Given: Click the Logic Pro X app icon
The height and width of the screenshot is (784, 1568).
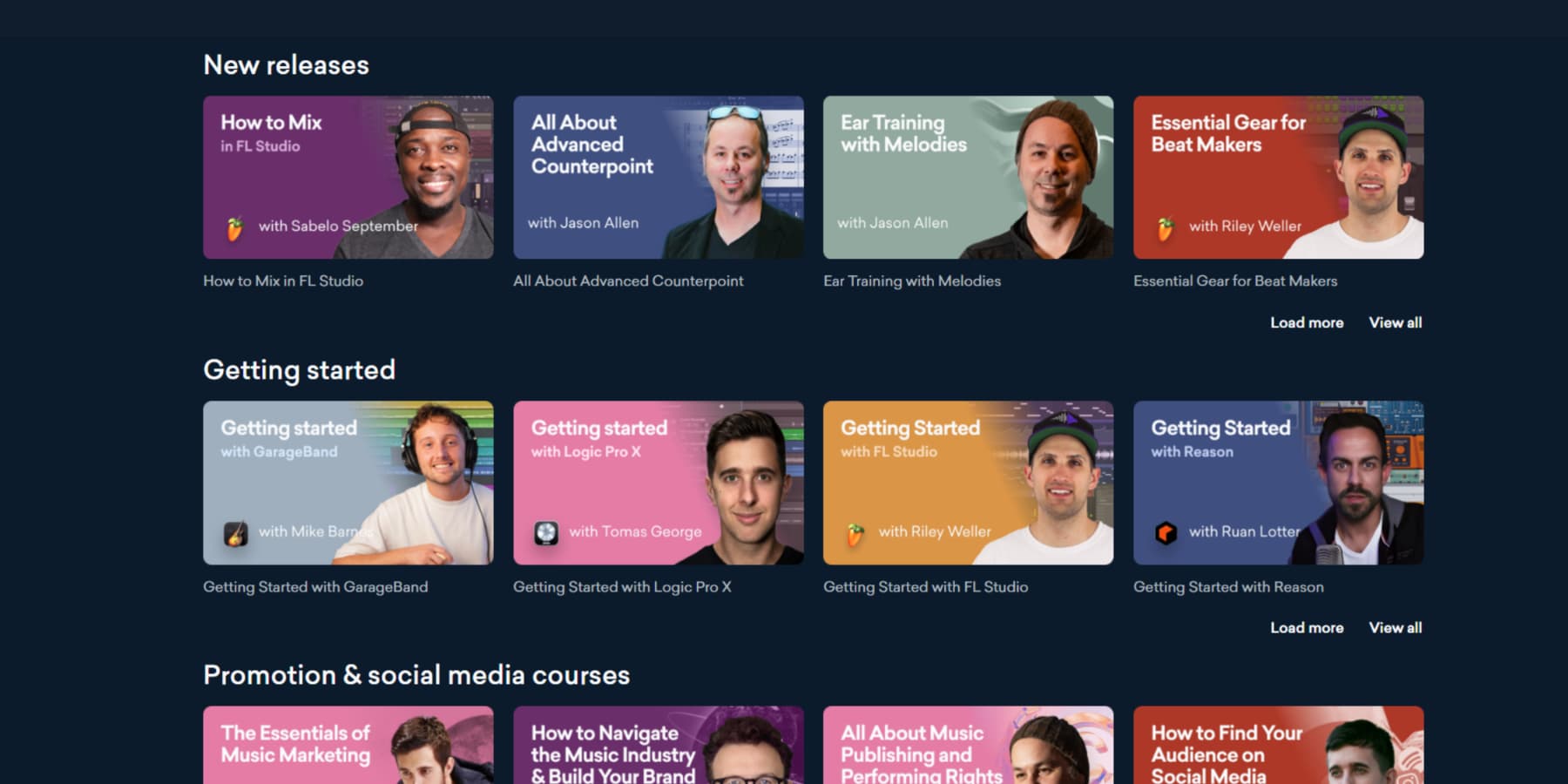Looking at the screenshot, I should tap(547, 531).
